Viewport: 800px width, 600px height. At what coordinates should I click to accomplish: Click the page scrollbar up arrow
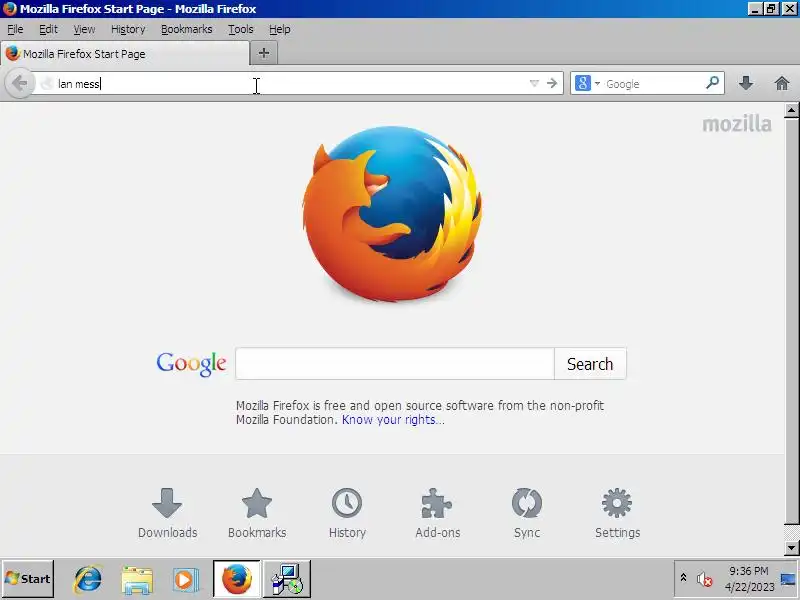coord(791,110)
